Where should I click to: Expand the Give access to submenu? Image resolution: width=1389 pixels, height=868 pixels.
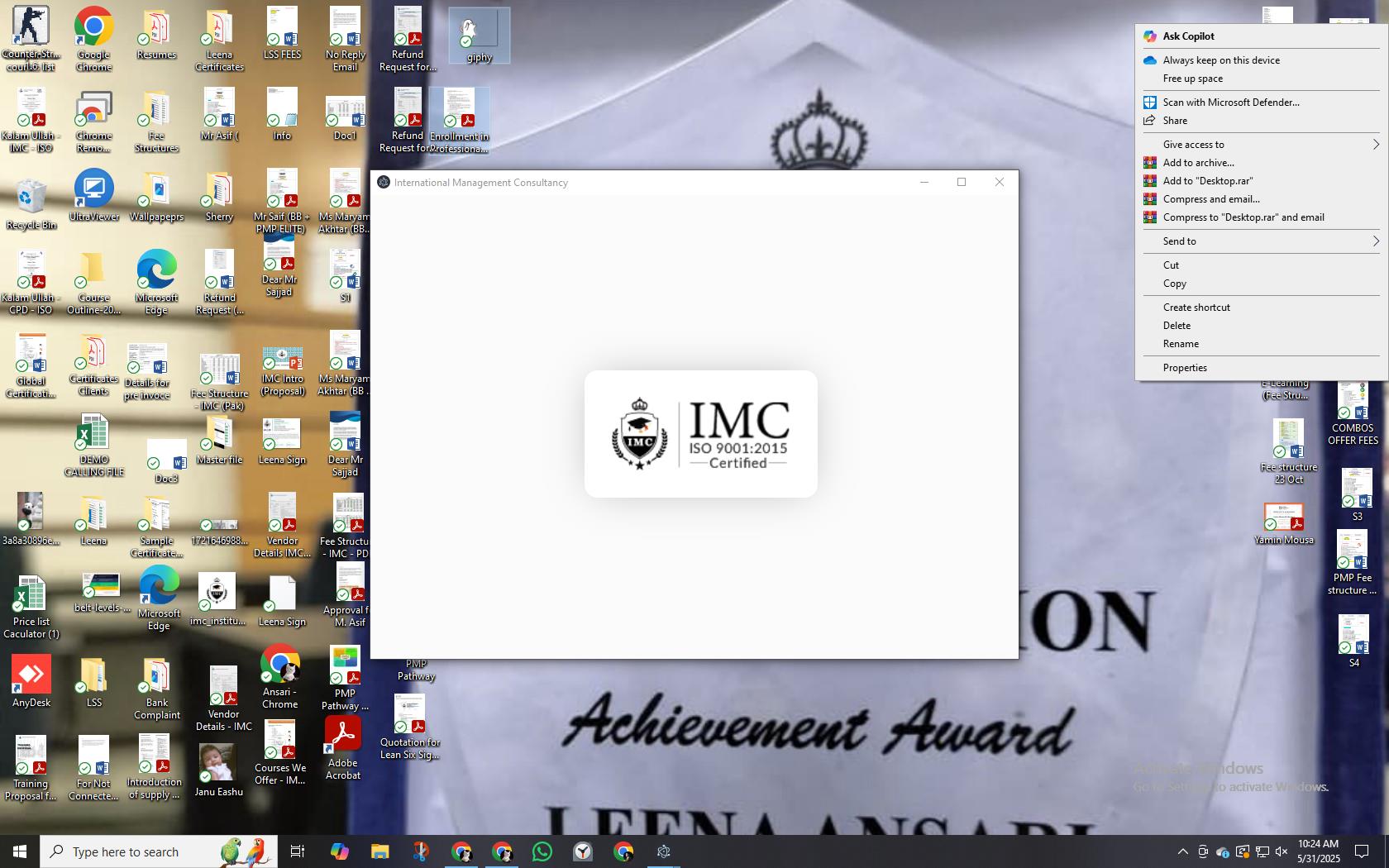[1262, 145]
